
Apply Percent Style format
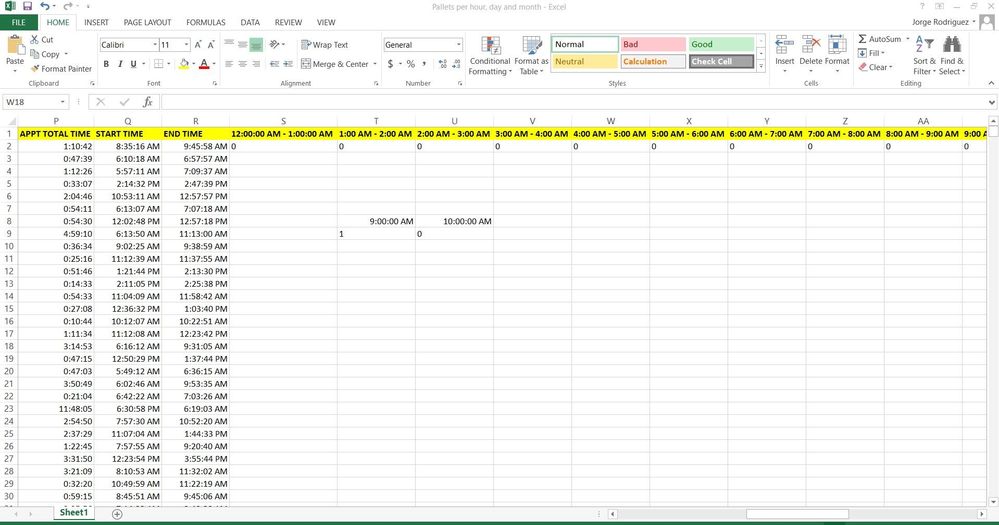(x=410, y=64)
